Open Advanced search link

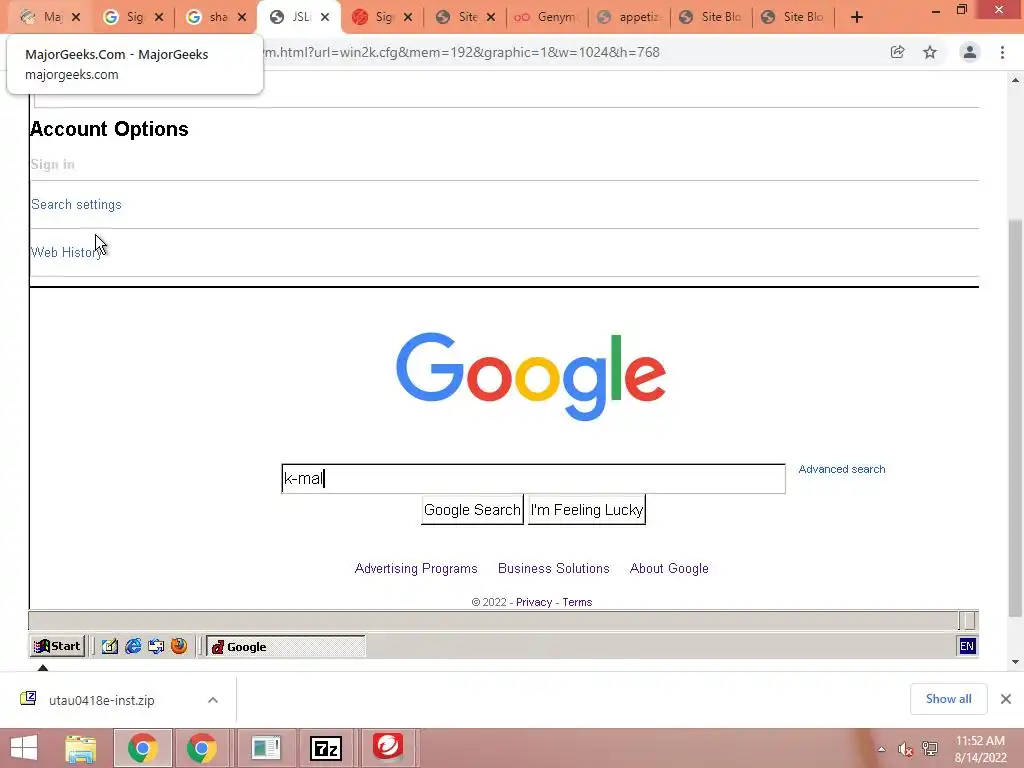coord(842,469)
